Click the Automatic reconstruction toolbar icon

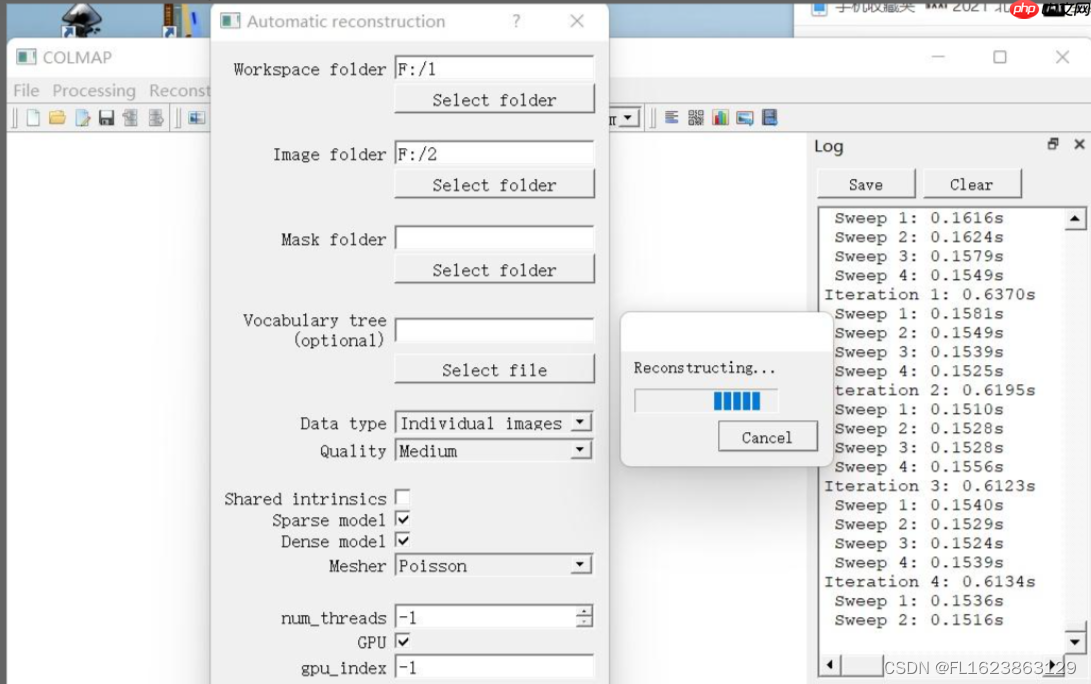click(x=197, y=118)
